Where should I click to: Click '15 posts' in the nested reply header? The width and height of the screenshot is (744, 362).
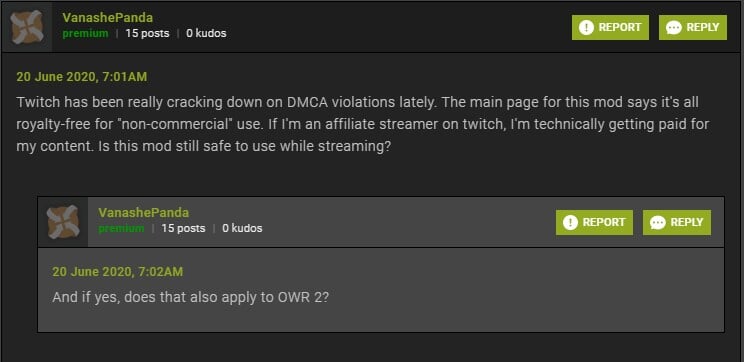(183, 228)
